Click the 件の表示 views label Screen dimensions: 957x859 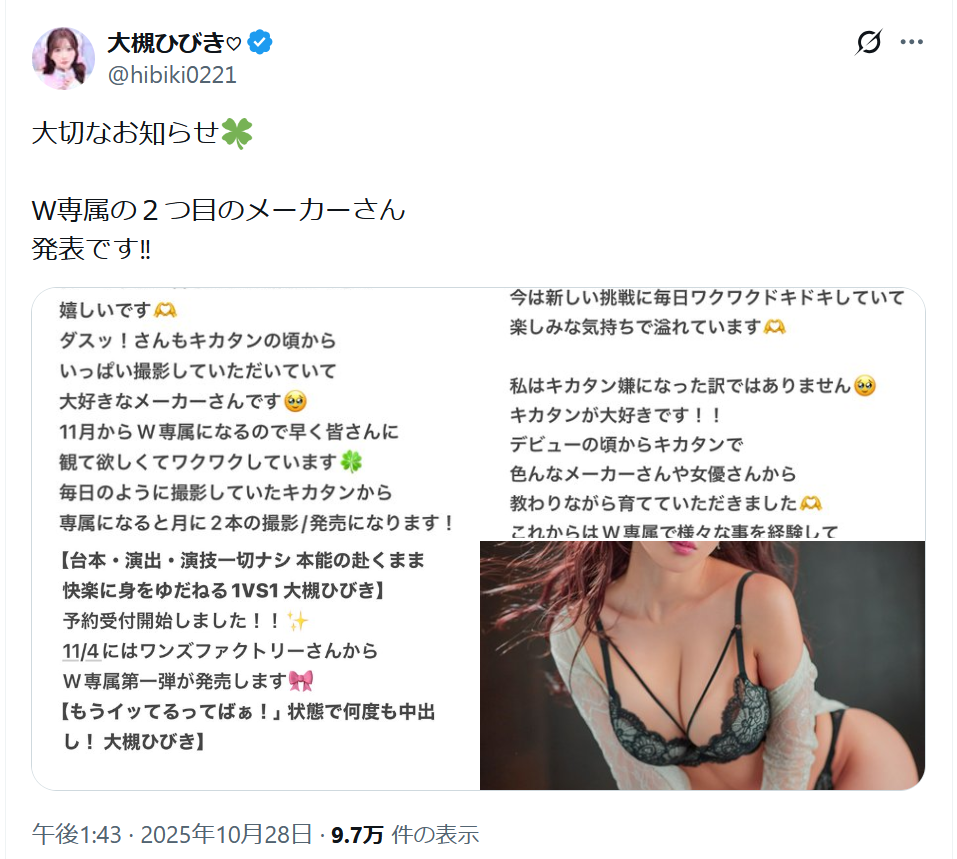pos(435,835)
